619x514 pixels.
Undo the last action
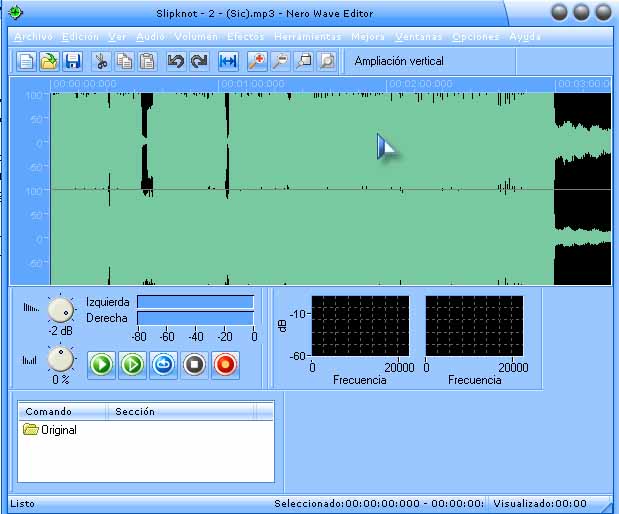(x=176, y=62)
